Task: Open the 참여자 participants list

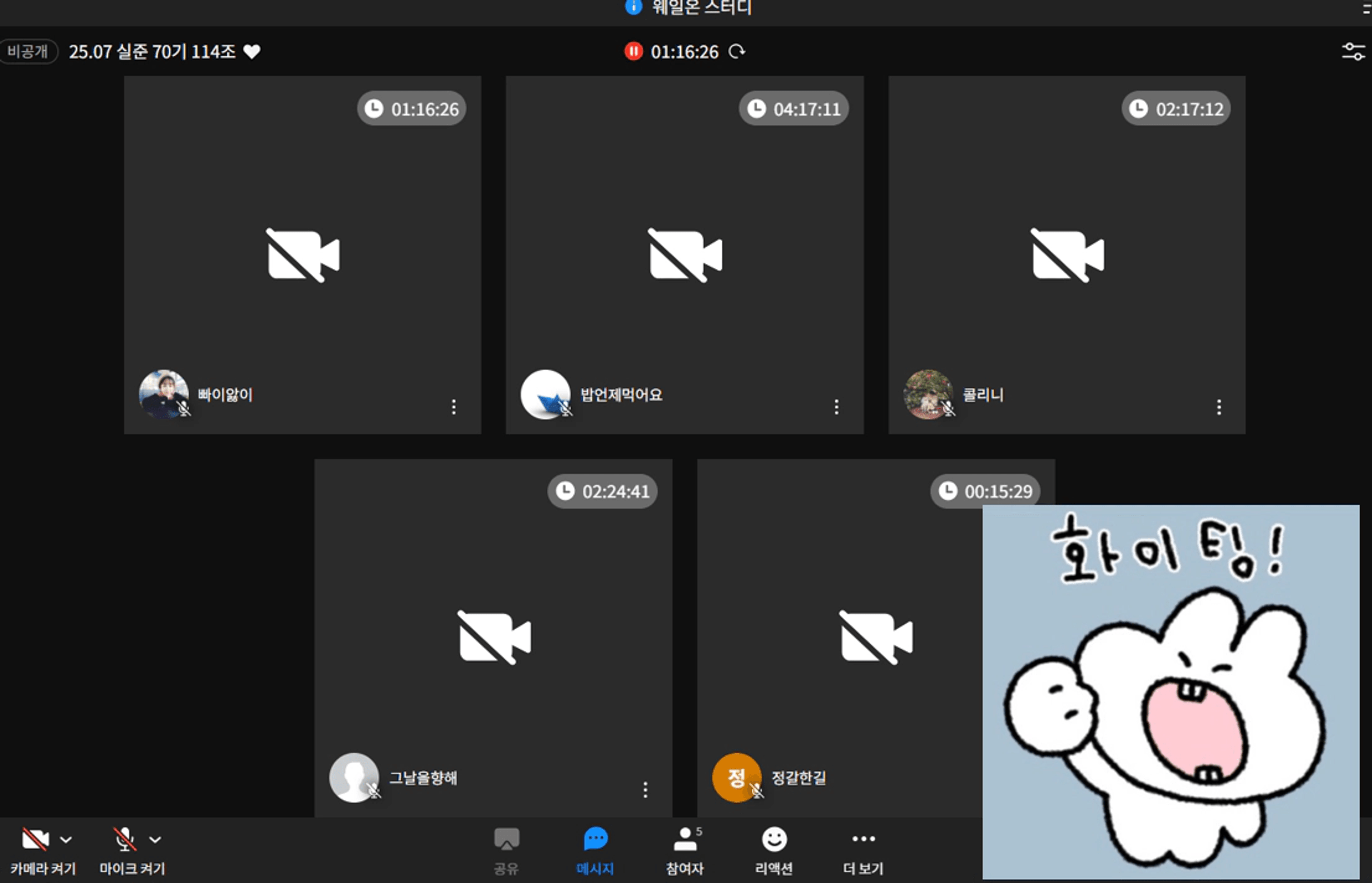Action: coord(685,851)
